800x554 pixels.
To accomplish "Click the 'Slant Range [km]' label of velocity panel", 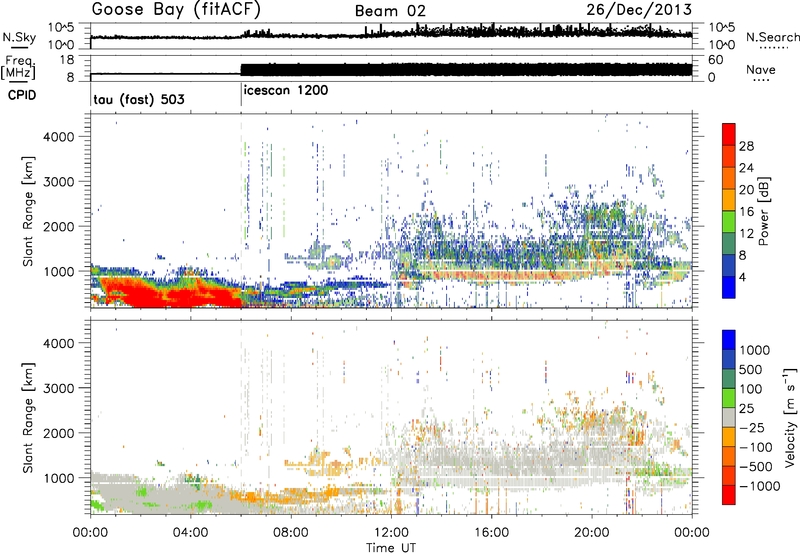I will pos(28,417).
